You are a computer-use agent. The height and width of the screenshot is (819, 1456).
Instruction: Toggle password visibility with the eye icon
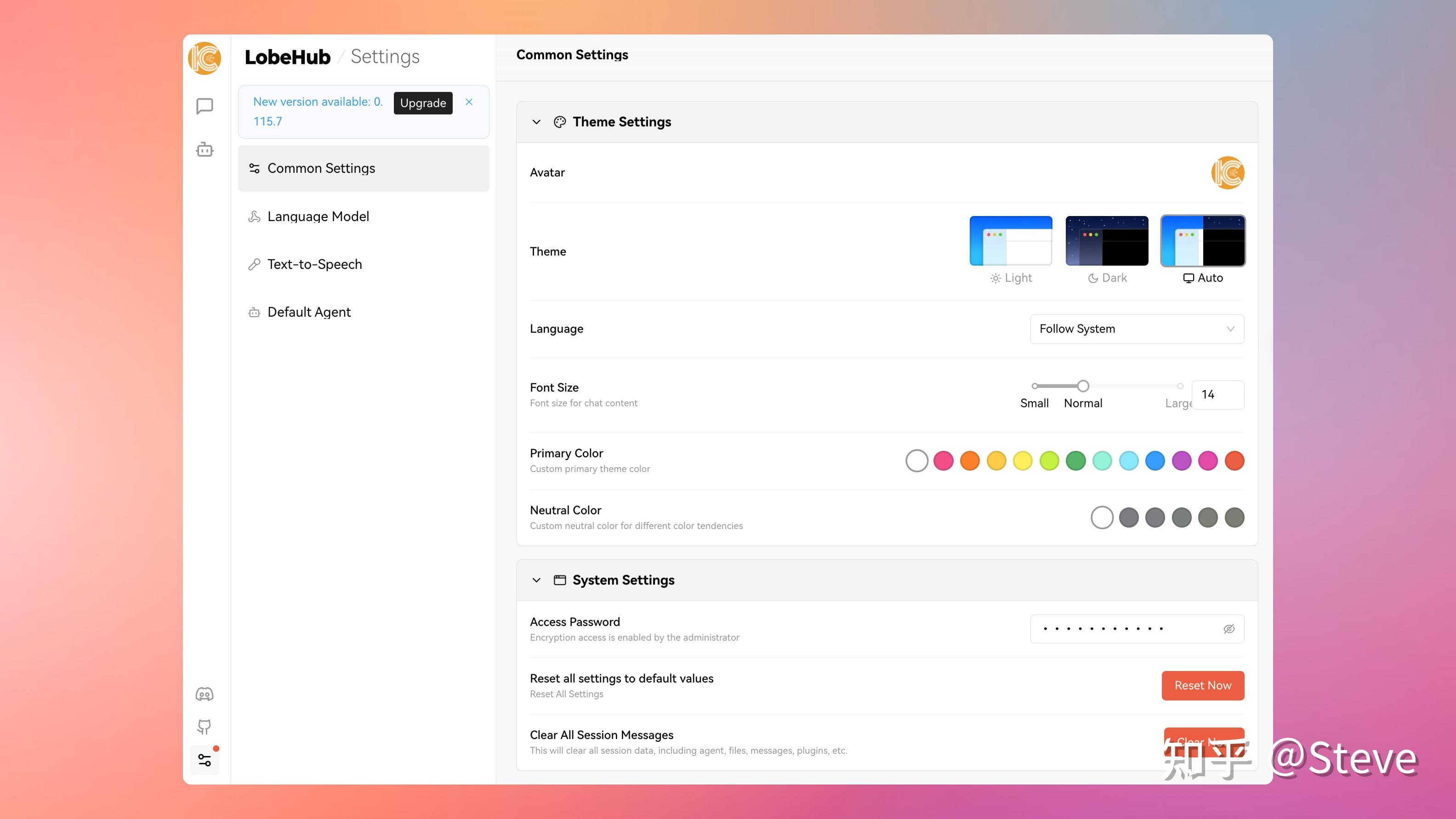coord(1229,629)
